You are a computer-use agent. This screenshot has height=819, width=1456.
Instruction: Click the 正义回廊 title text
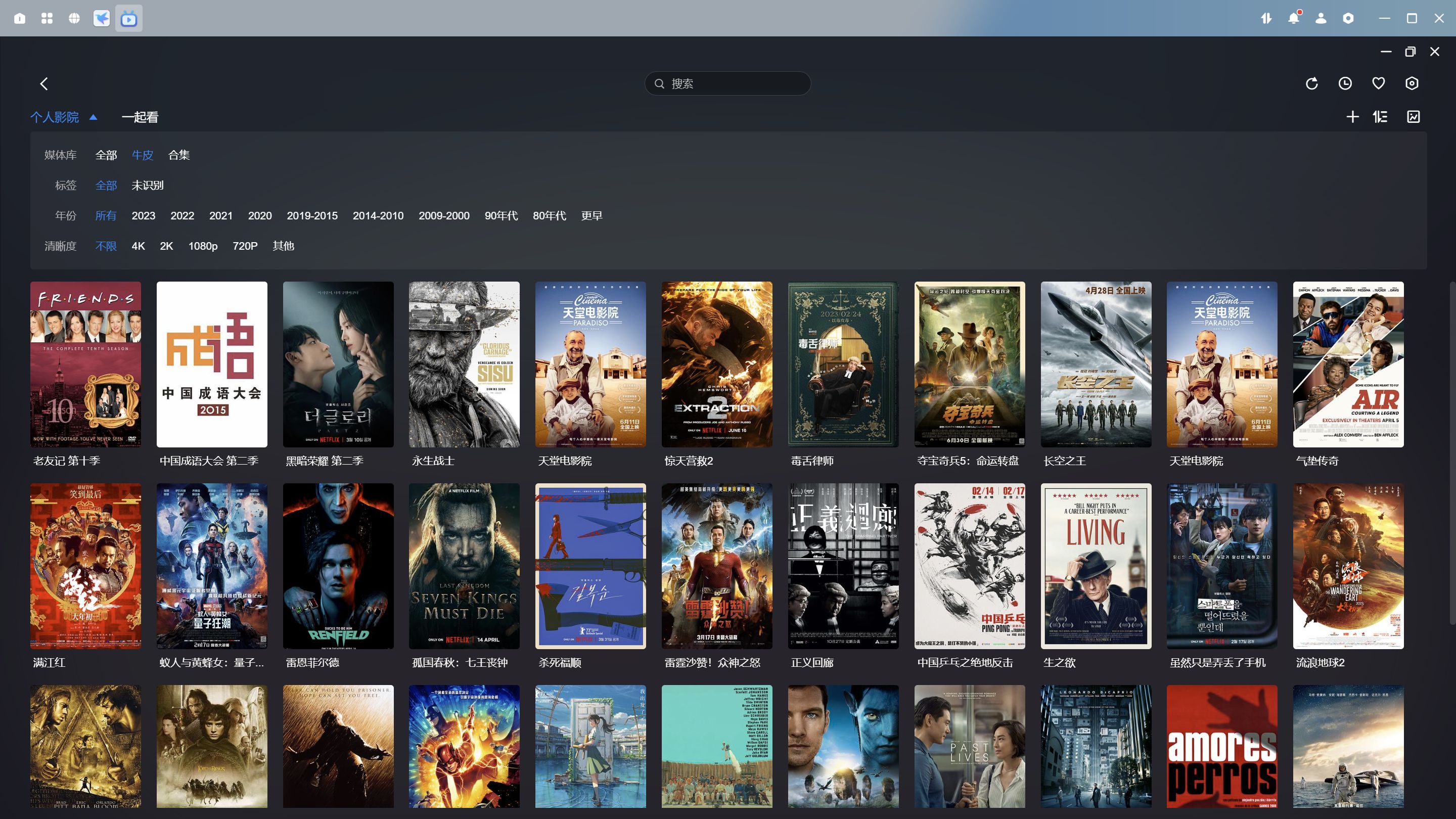(812, 662)
